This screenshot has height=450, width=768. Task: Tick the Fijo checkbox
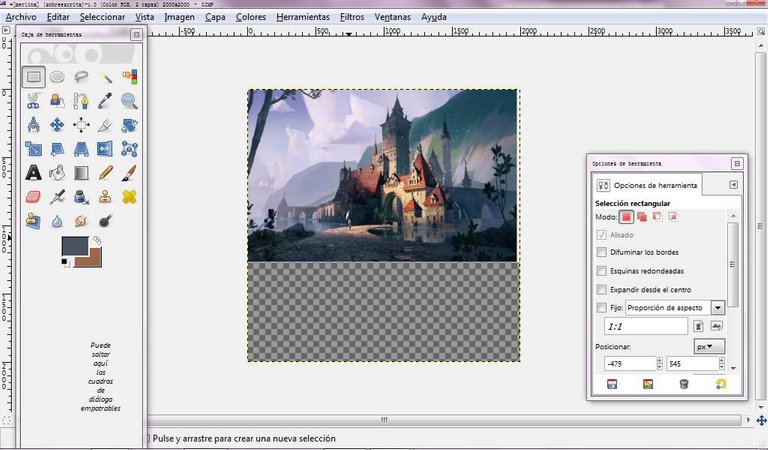point(601,308)
